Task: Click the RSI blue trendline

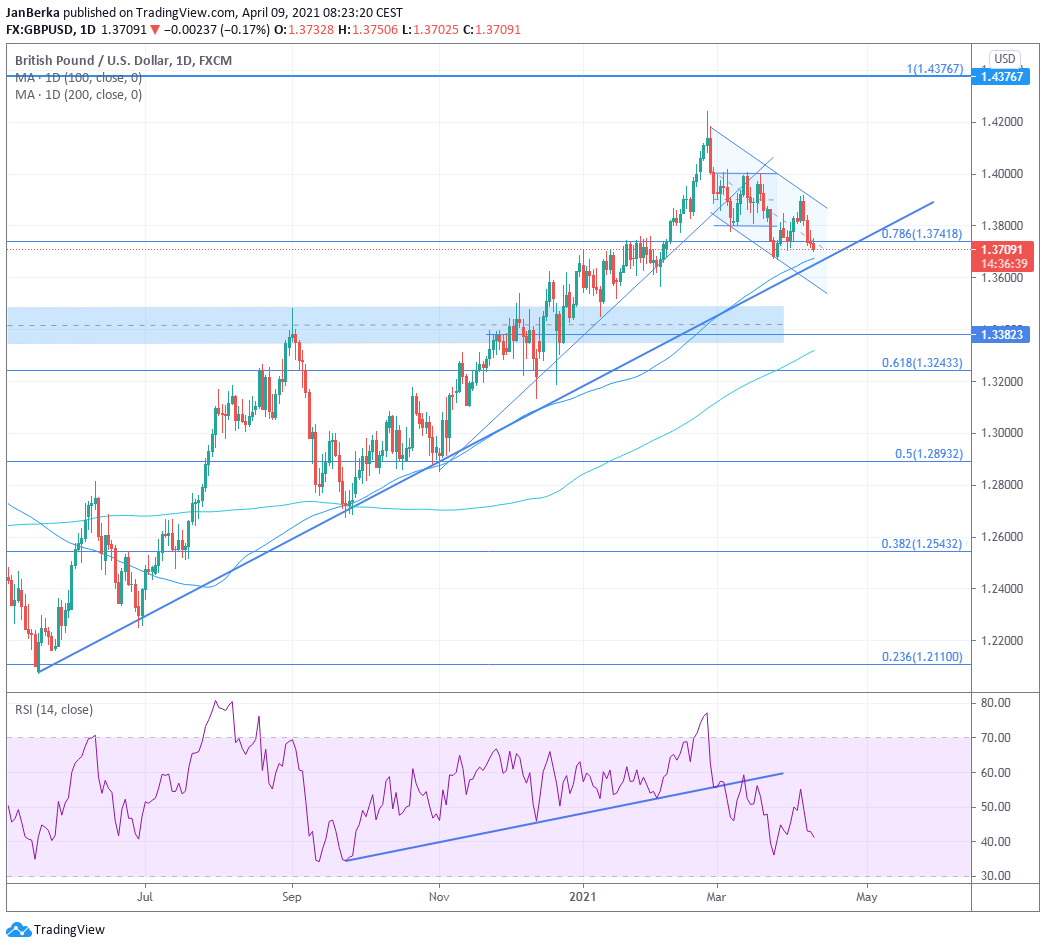Action: pos(564,817)
